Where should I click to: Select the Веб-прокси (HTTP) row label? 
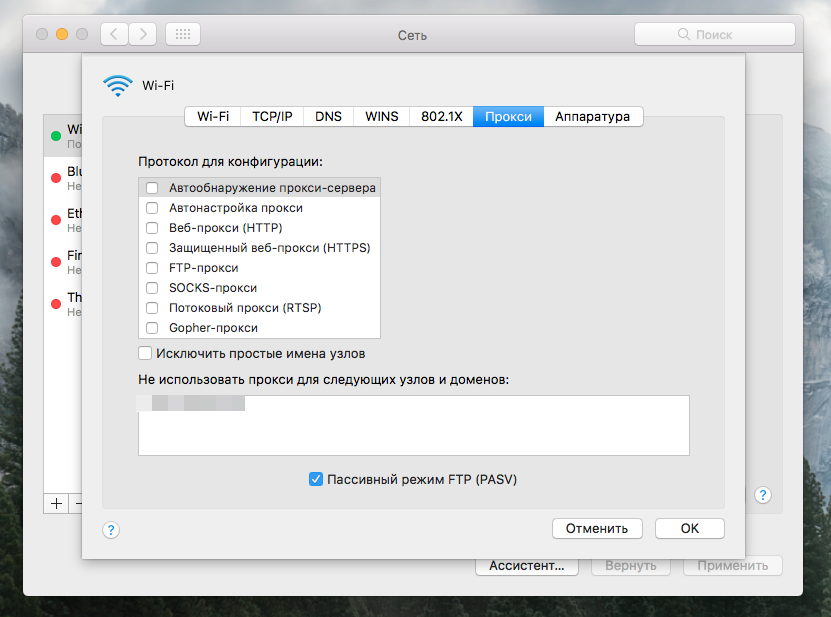click(226, 228)
